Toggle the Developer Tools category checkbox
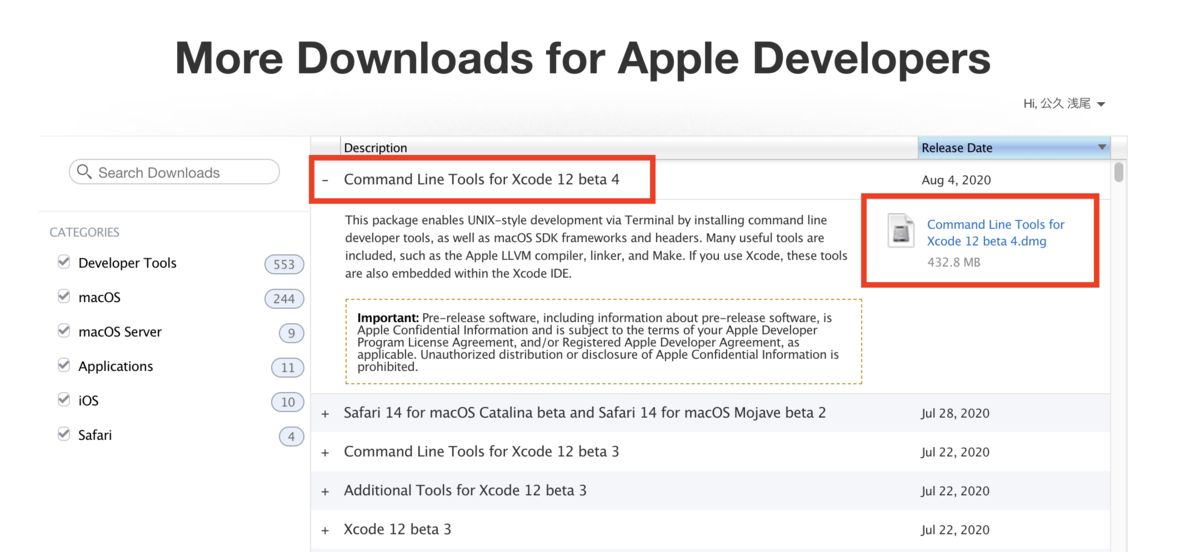 click(x=64, y=262)
